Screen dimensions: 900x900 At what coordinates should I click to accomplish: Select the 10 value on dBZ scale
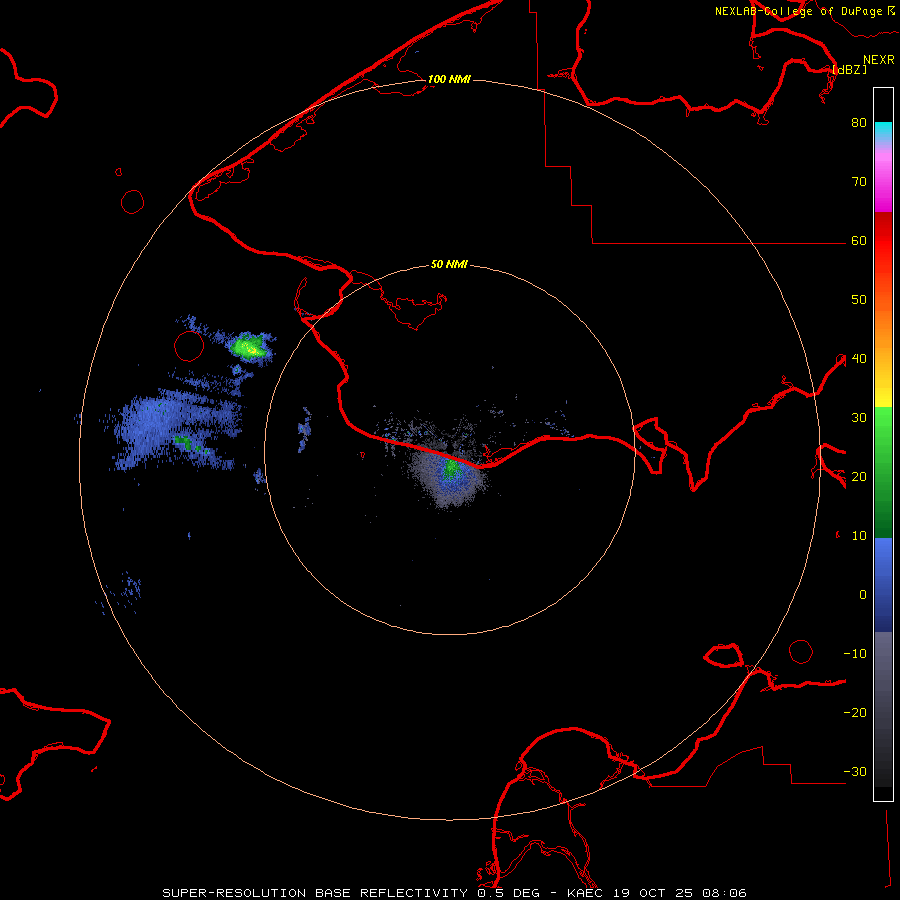point(859,536)
